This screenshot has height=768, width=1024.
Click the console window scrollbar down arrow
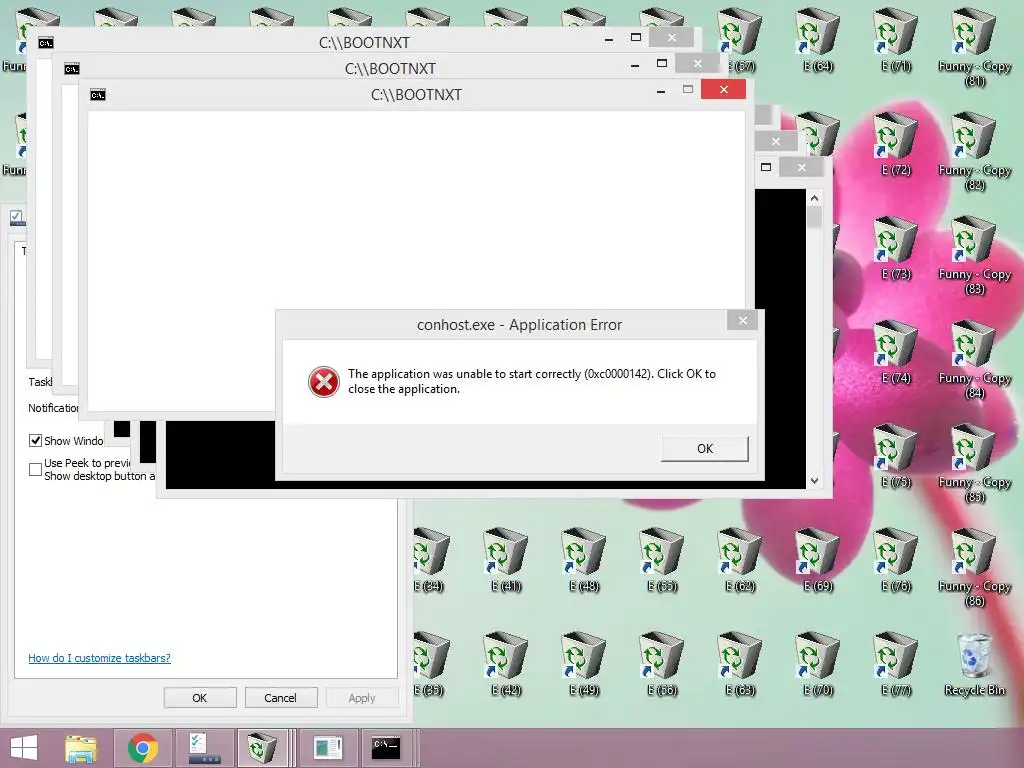[x=814, y=481]
